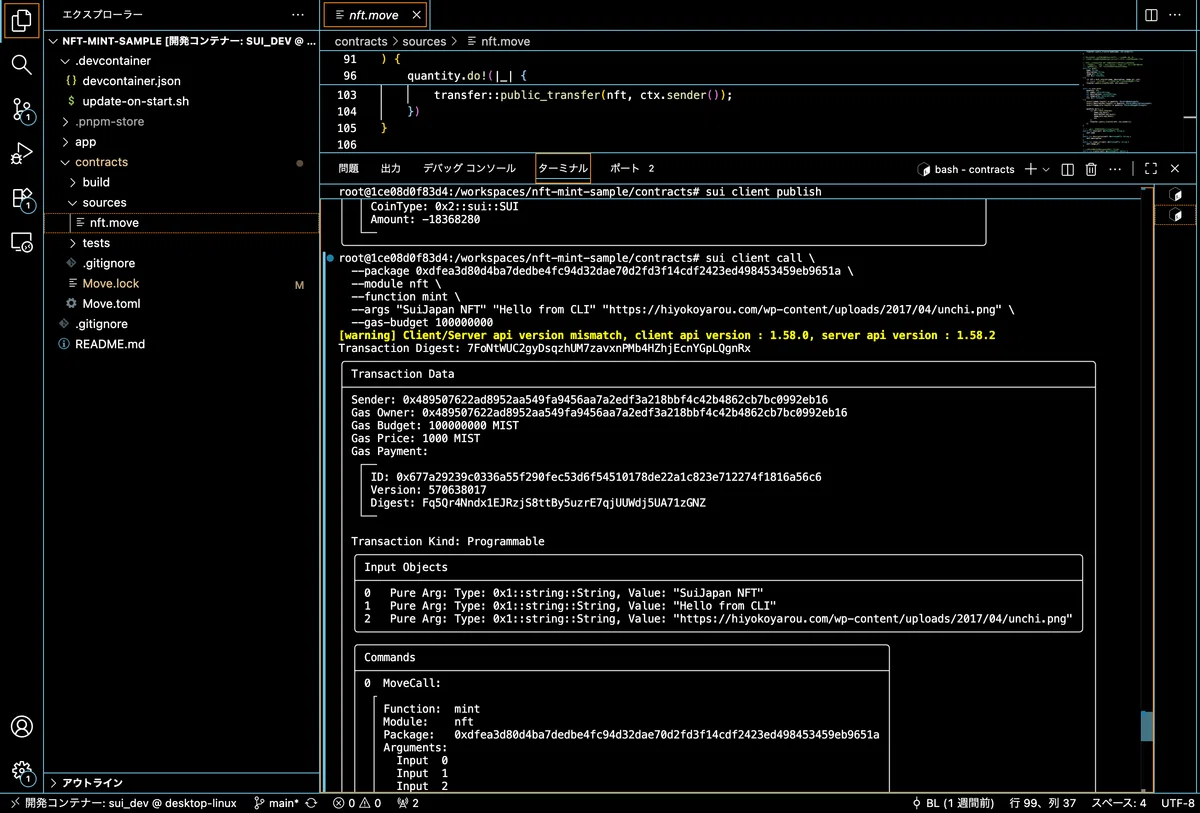Viewport: 1200px width, 813px height.
Task: Click the dev container remote status indicator
Action: 121,803
